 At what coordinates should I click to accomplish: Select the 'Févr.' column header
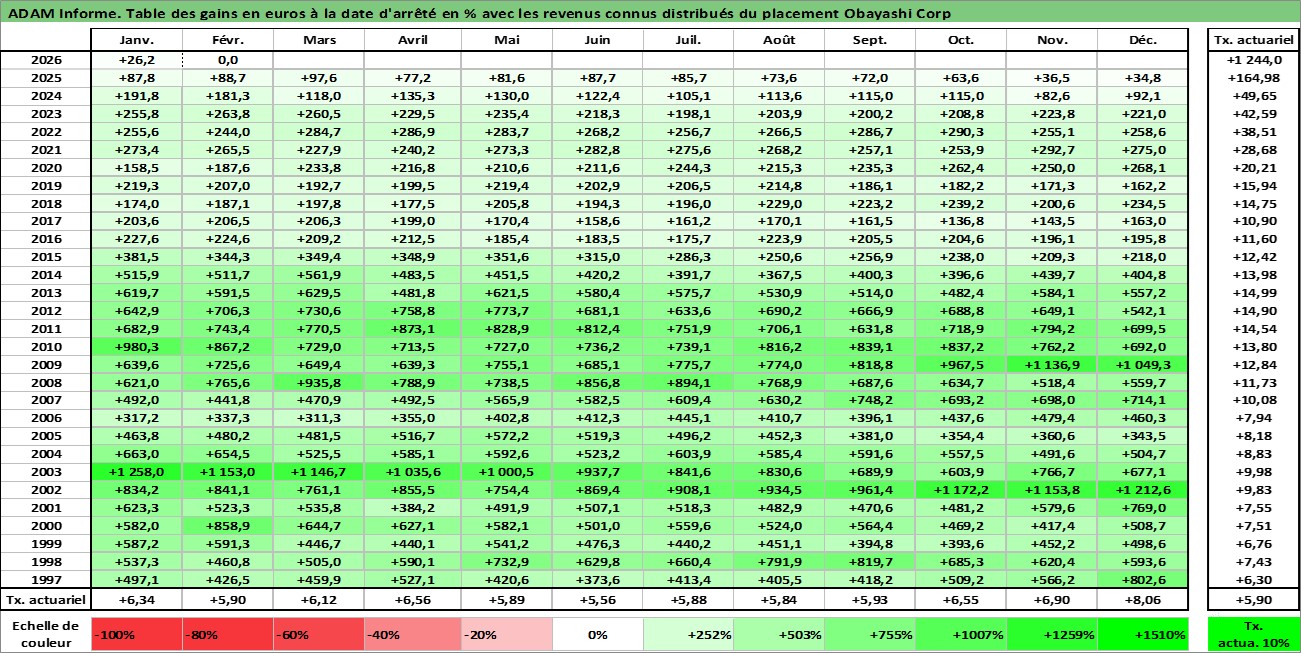(227, 40)
